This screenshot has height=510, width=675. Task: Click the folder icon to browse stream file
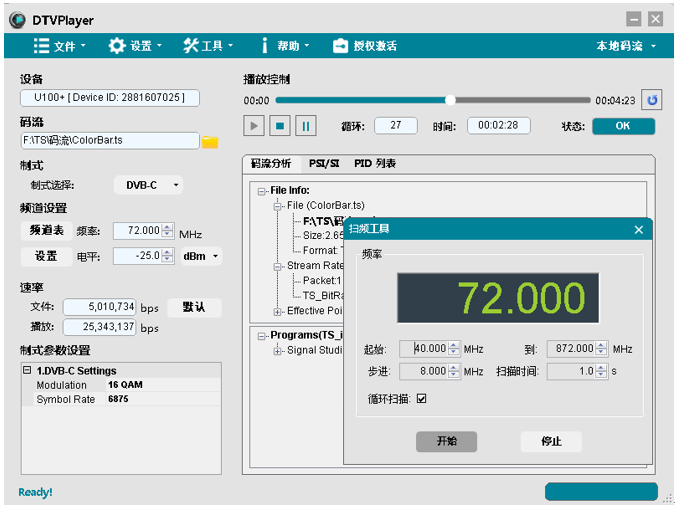[210, 142]
